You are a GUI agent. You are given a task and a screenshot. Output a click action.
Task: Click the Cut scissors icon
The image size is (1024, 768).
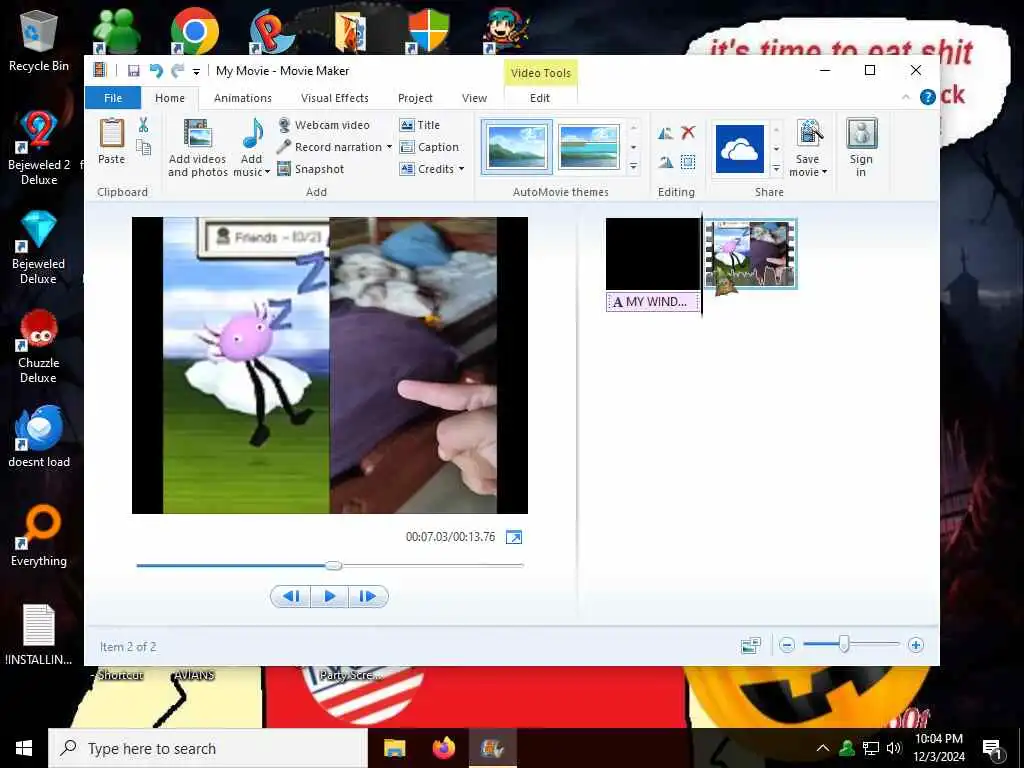143,125
